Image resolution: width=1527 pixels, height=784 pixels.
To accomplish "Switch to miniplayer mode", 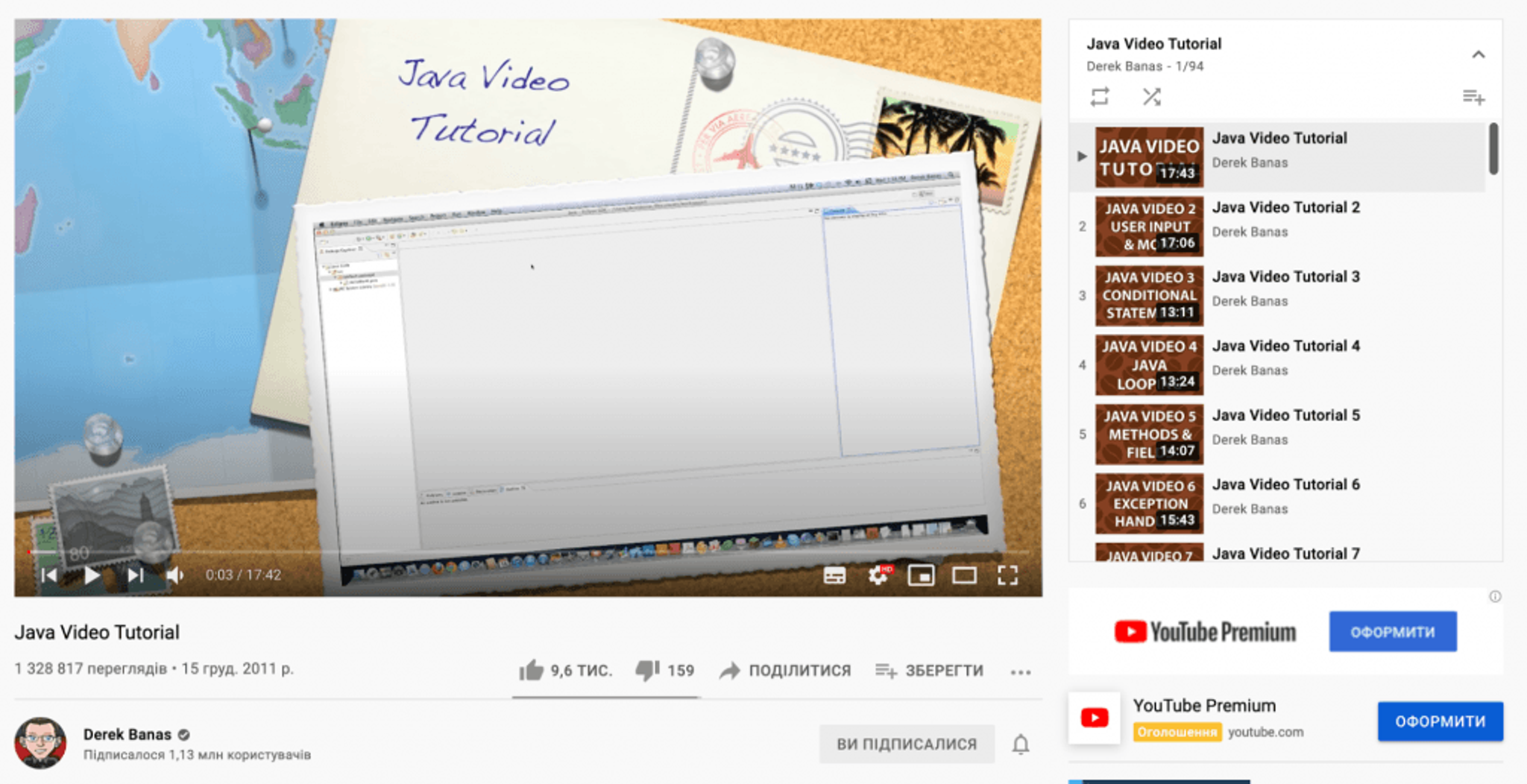I will tap(921, 575).
